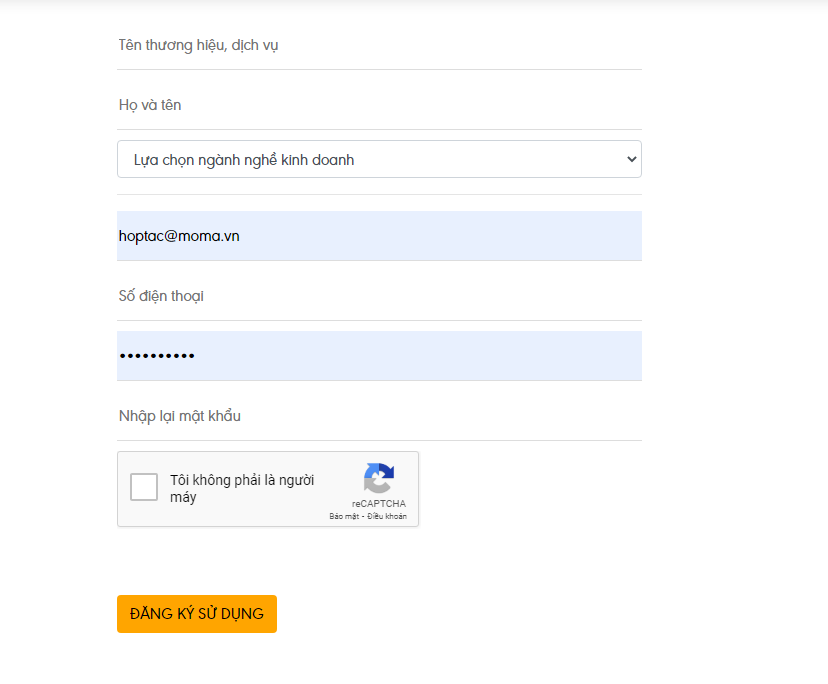The image size is (828, 684).
Task: Click the chevron arrow of the business-type select
Action: [630, 160]
